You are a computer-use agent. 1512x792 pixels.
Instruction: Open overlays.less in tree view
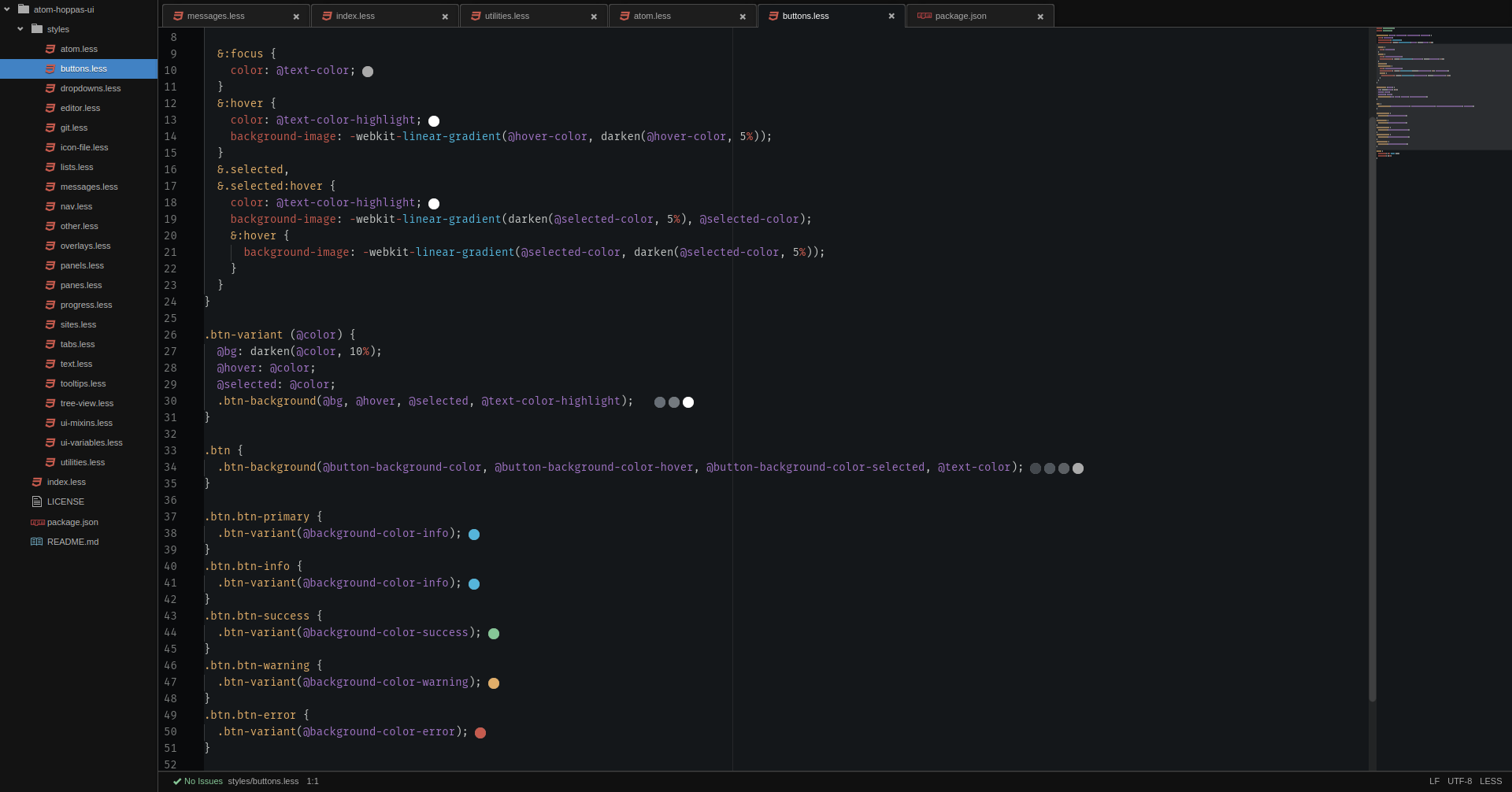(x=79, y=246)
